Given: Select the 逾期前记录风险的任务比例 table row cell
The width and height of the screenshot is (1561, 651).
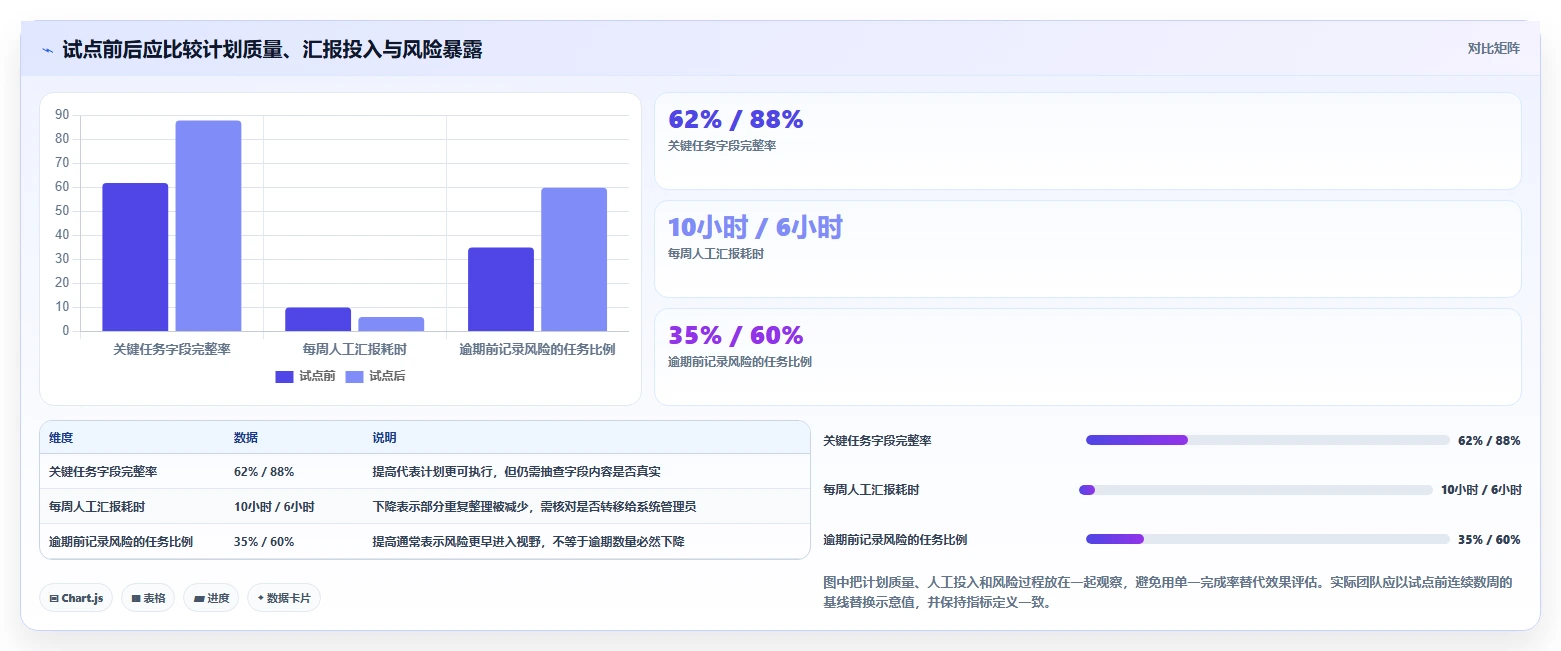Looking at the screenshot, I should coord(121,542).
